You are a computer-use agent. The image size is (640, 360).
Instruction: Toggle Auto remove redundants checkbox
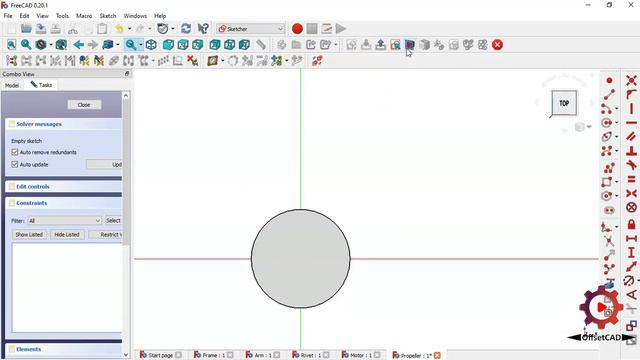15,152
